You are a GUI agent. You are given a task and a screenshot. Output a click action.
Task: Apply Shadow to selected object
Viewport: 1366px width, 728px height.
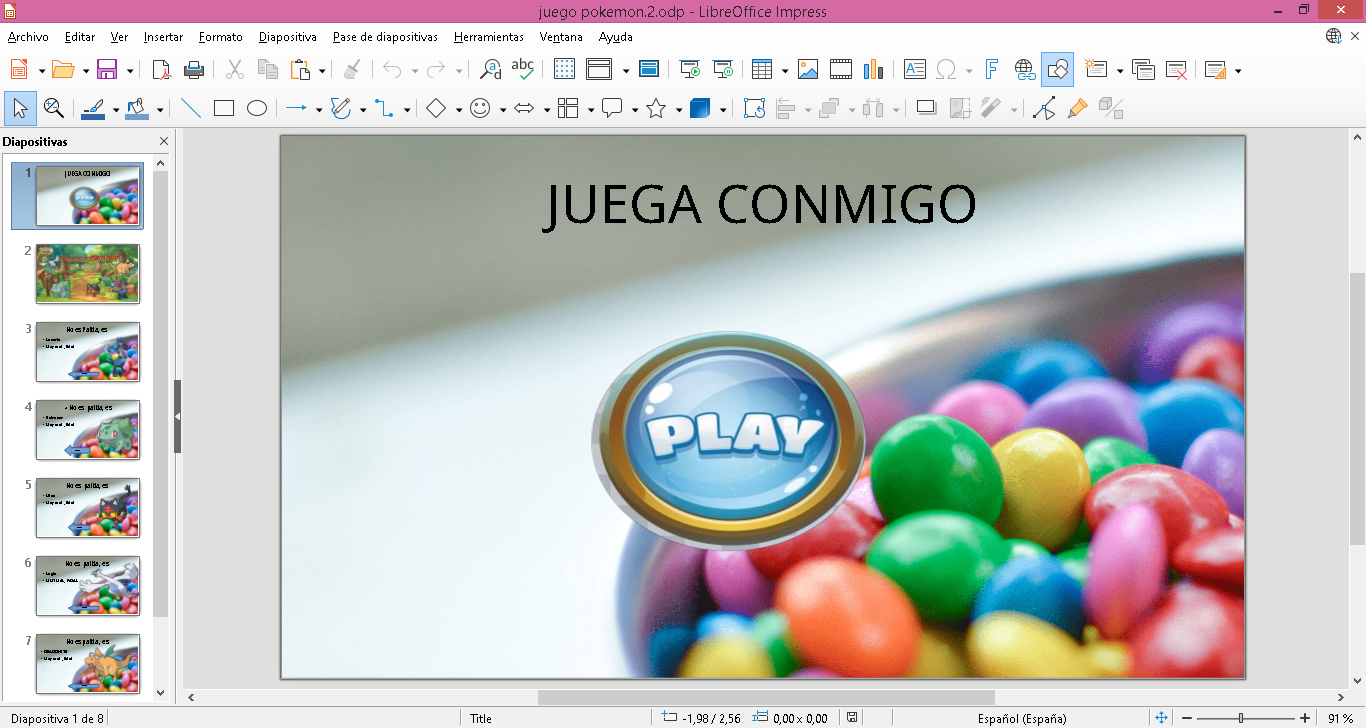click(x=927, y=108)
